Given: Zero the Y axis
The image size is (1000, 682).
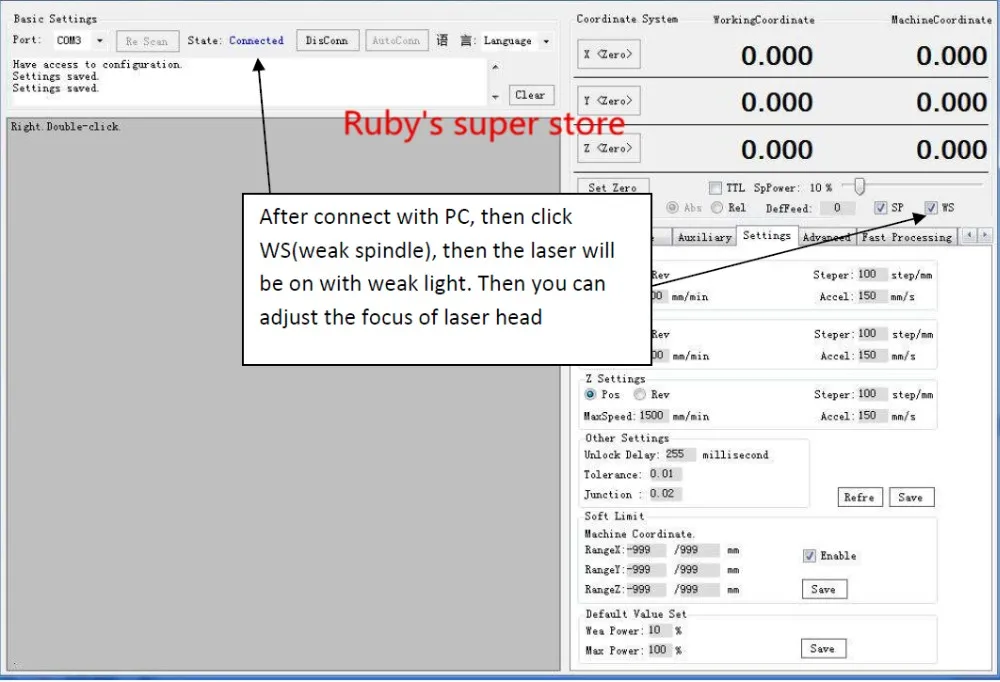Looking at the screenshot, I should (608, 101).
